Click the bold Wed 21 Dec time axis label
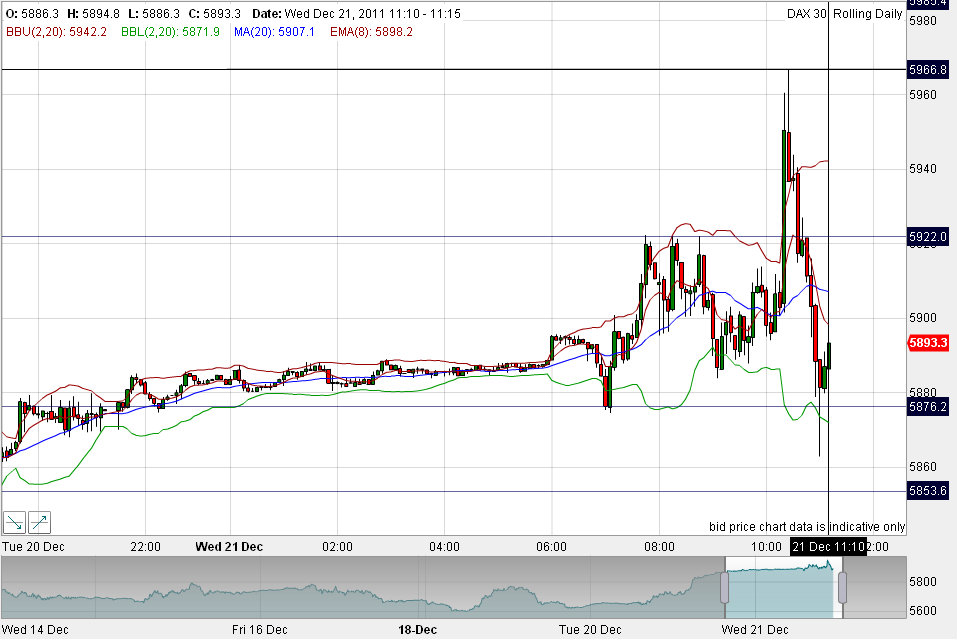957x640 pixels. (229, 547)
